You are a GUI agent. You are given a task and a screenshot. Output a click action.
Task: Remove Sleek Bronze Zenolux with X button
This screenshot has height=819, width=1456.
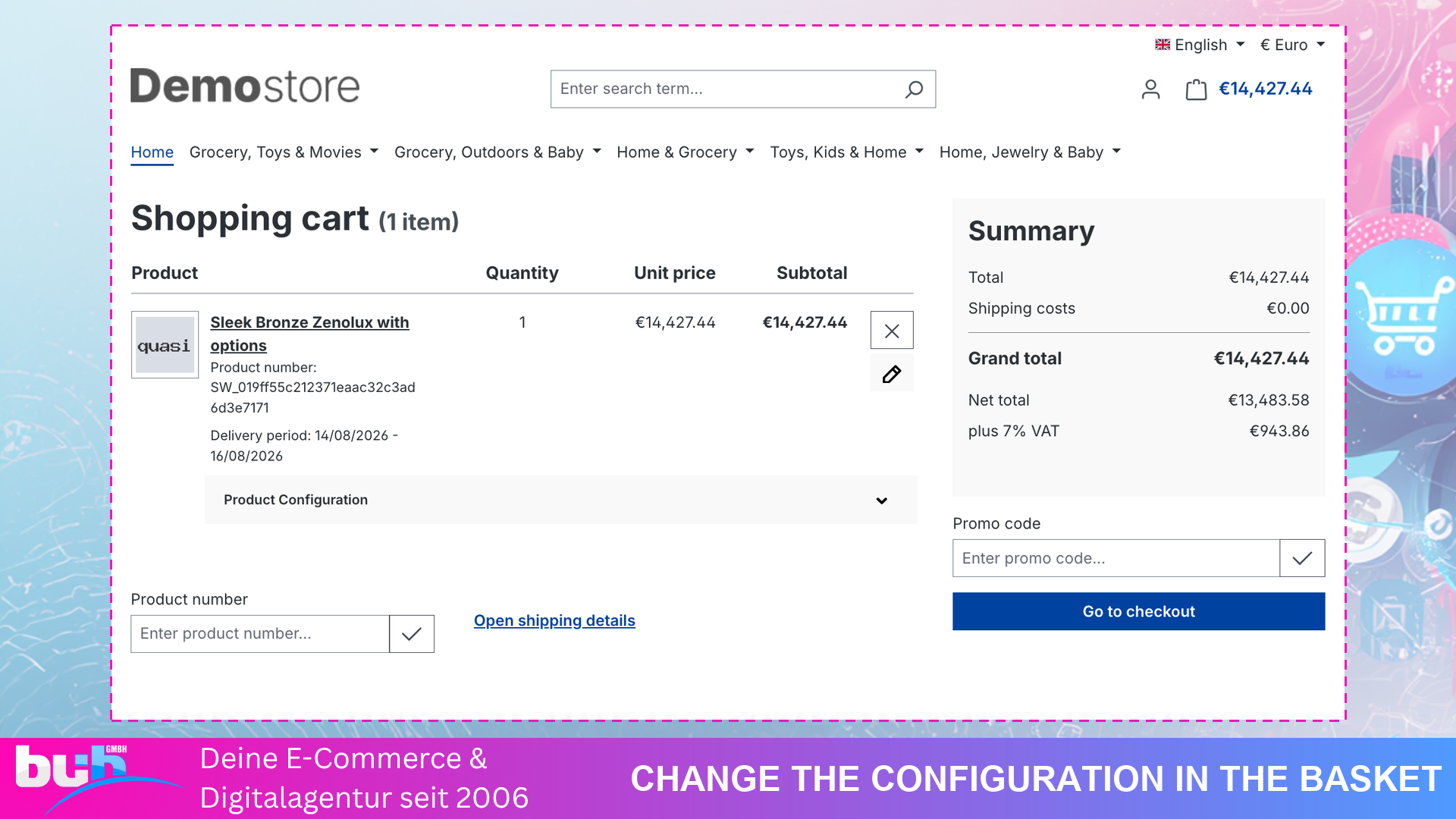pos(892,331)
